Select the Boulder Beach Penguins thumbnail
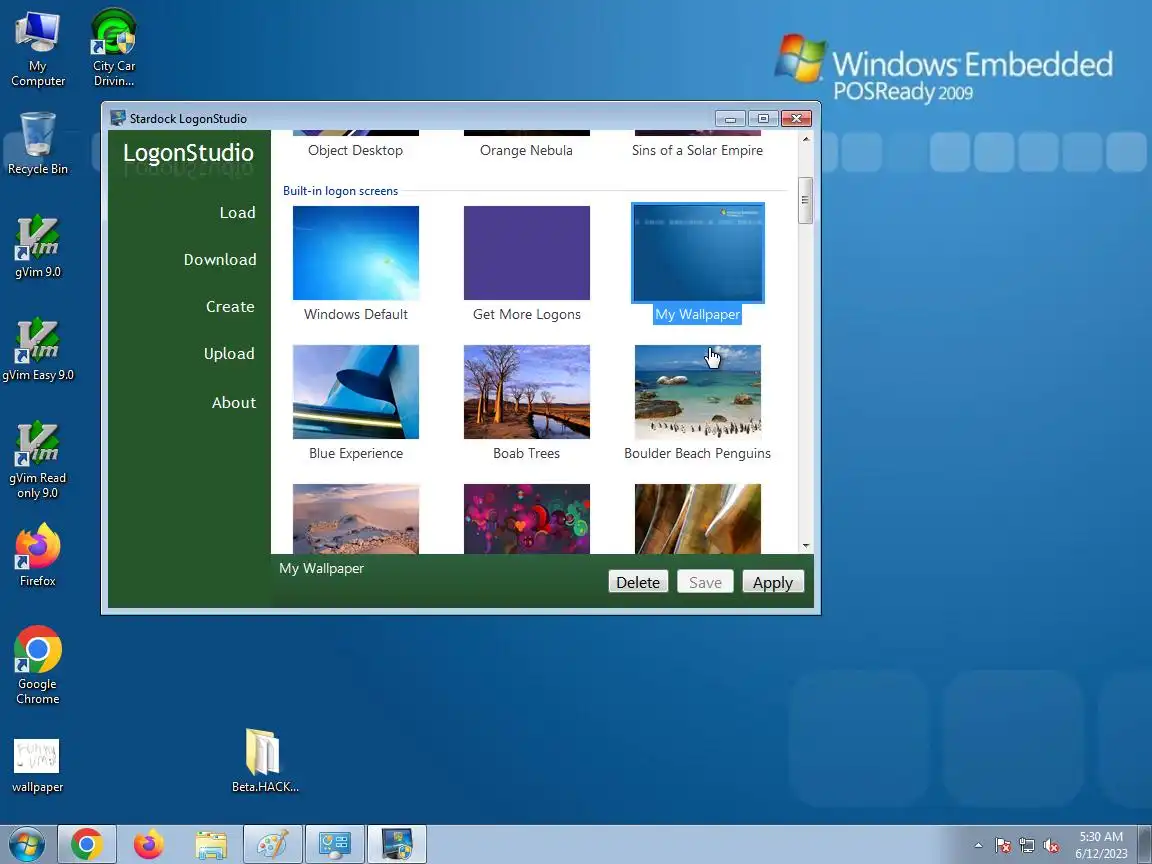1152x864 pixels. tap(698, 392)
